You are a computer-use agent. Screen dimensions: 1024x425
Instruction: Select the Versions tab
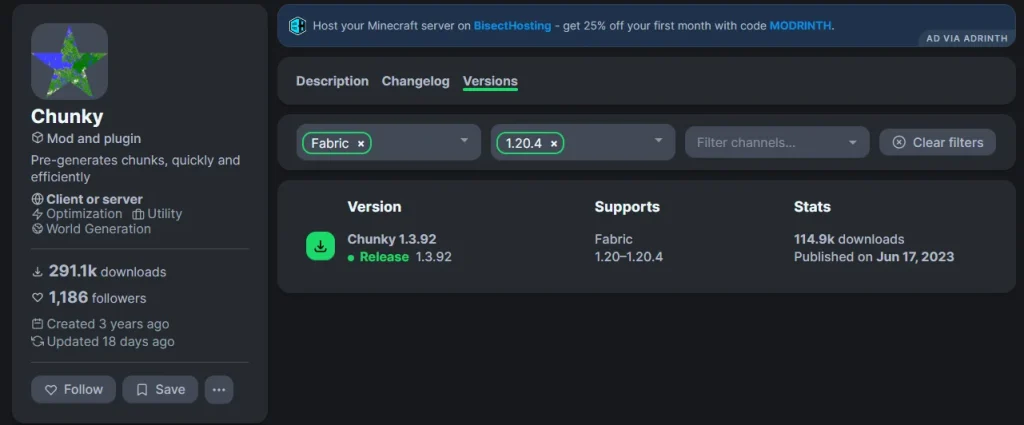click(x=490, y=82)
